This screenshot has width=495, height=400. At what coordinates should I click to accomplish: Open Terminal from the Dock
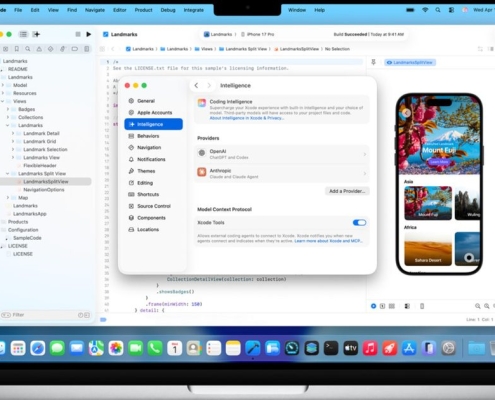click(x=331, y=348)
